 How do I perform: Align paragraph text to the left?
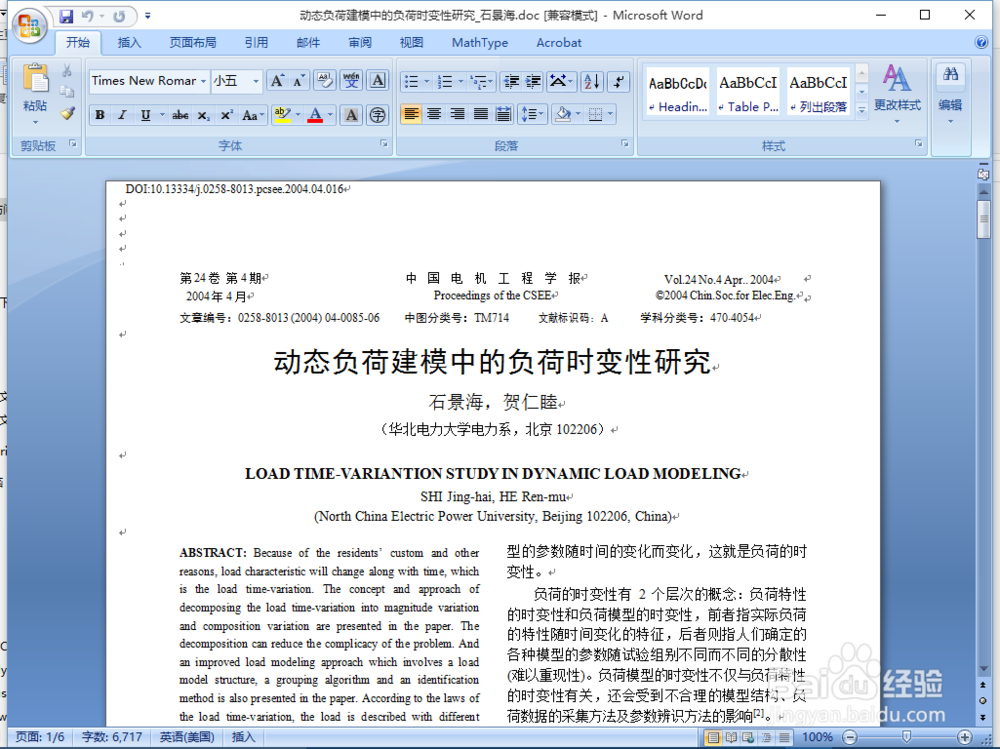click(x=411, y=115)
